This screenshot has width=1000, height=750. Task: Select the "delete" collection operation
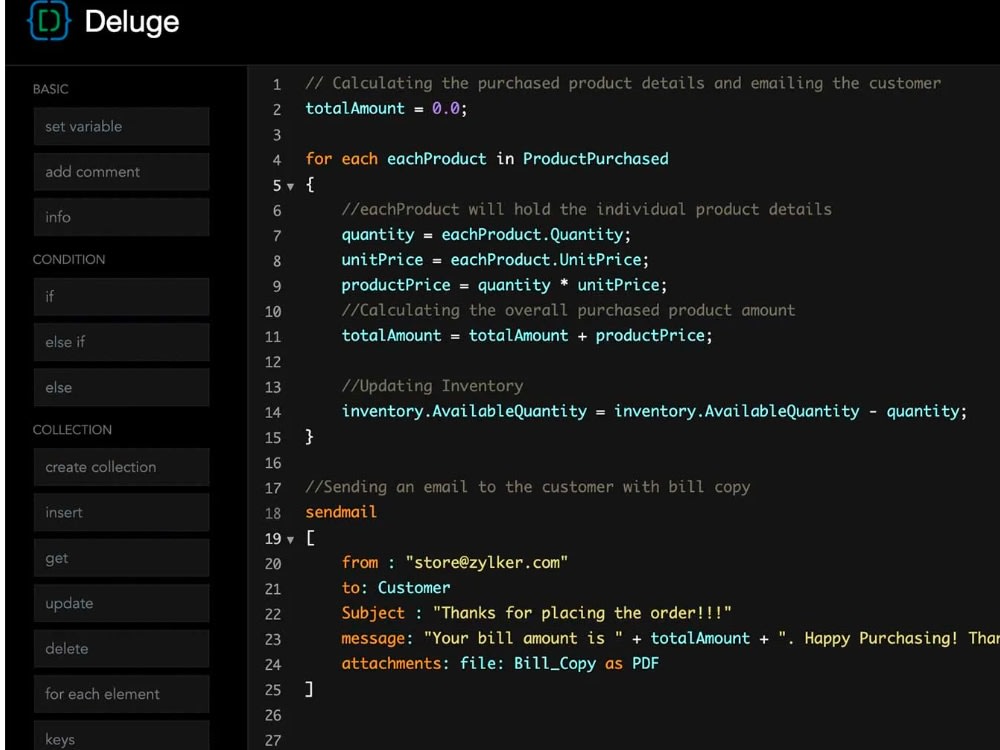(121, 648)
